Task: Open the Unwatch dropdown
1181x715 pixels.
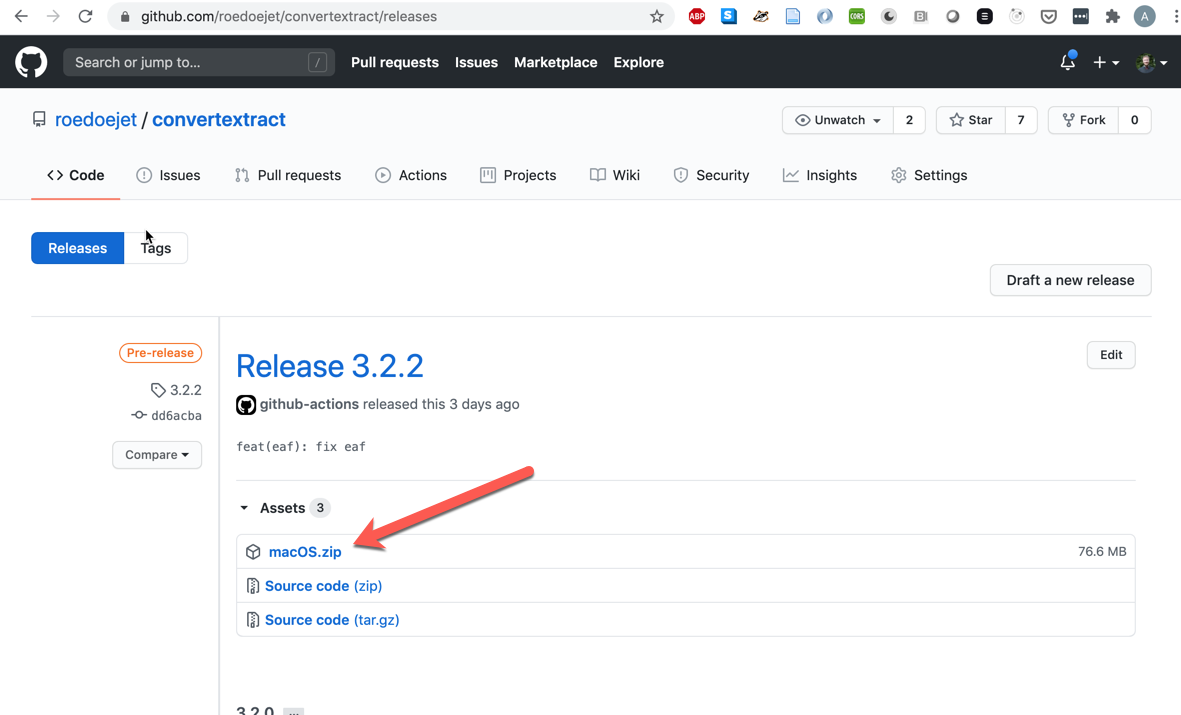Action: 838,120
